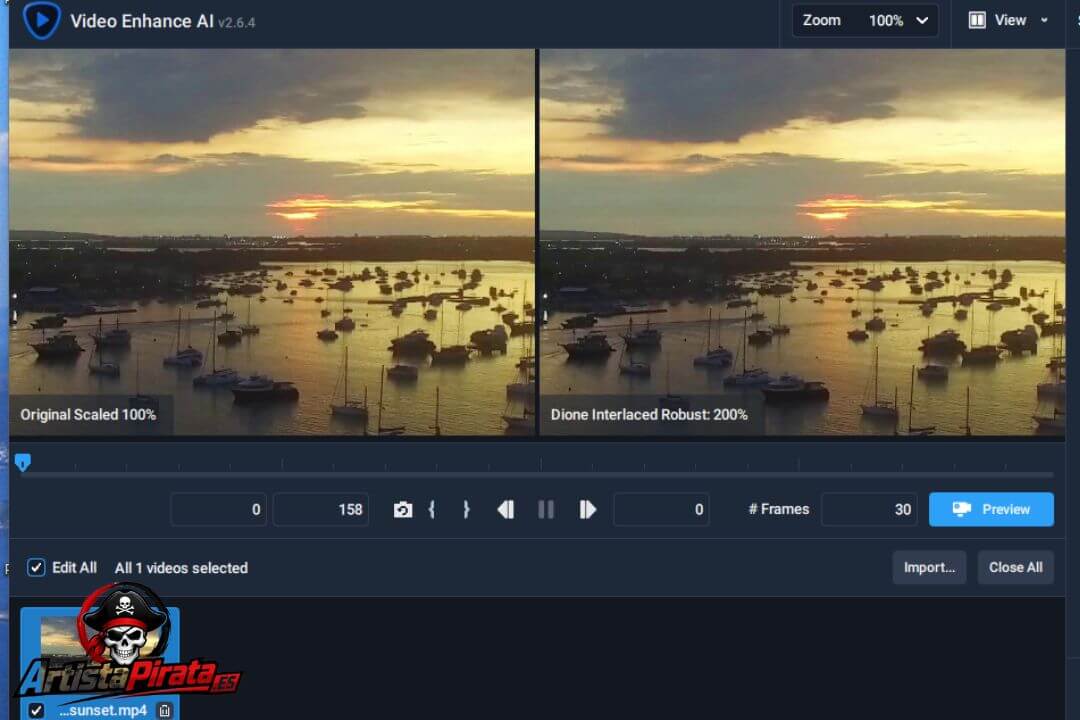Toggle the Edit All checkbox
The image size is (1080, 720).
tap(36, 568)
